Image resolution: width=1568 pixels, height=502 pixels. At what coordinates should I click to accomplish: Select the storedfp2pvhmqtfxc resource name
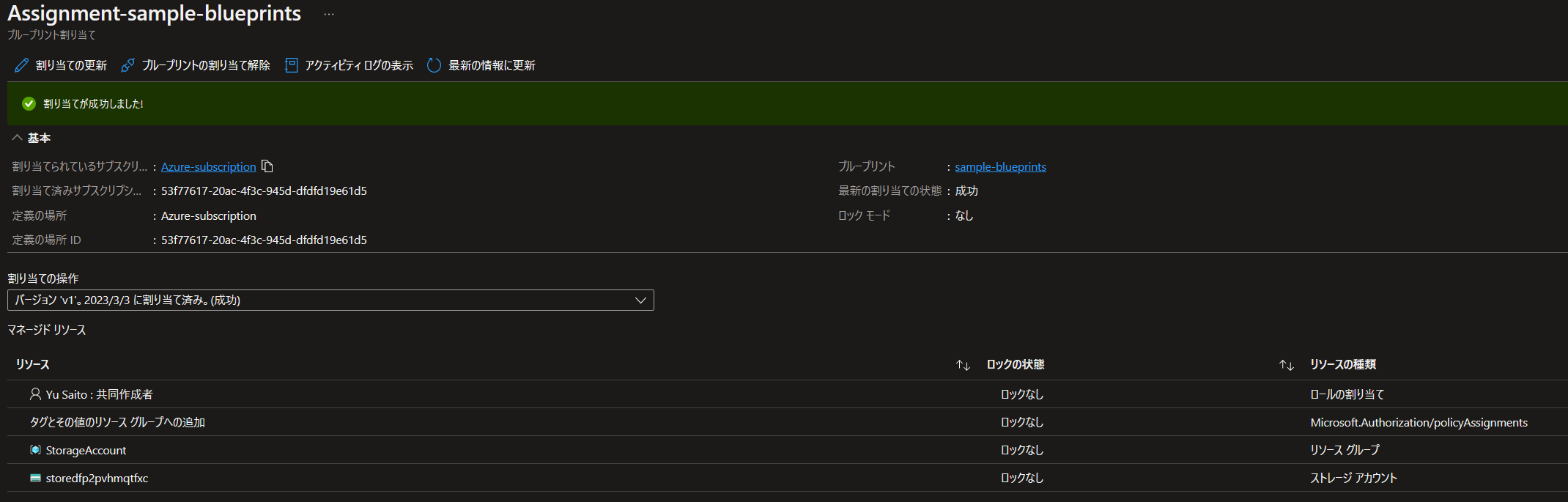click(97, 478)
